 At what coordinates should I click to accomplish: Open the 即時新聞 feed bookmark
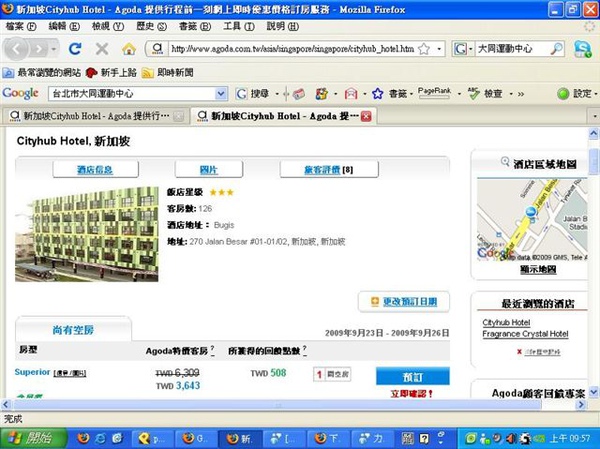[168, 72]
